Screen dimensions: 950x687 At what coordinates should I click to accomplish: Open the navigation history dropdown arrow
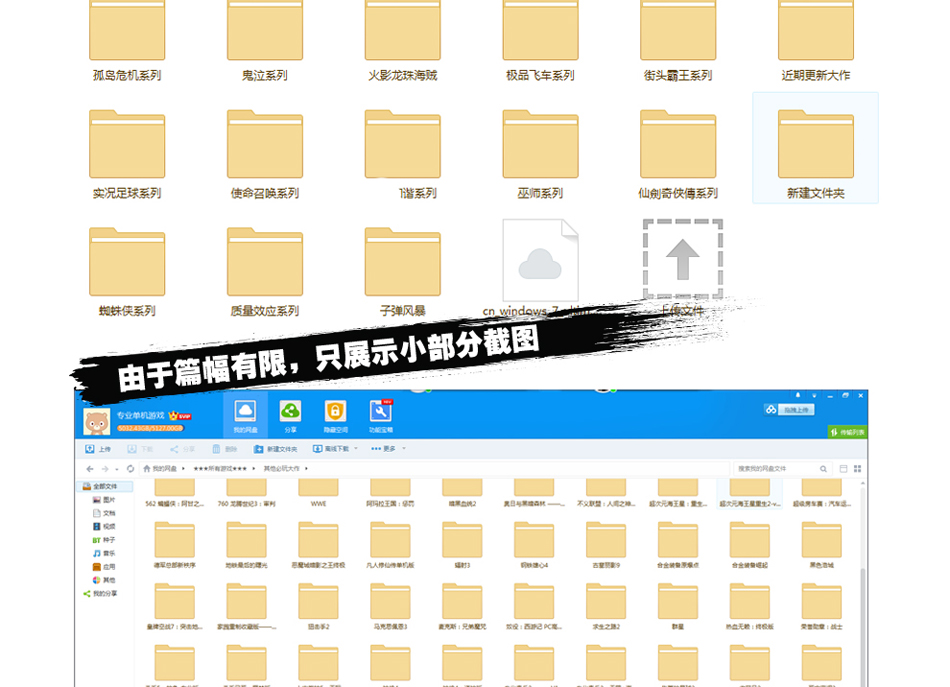coord(116,468)
